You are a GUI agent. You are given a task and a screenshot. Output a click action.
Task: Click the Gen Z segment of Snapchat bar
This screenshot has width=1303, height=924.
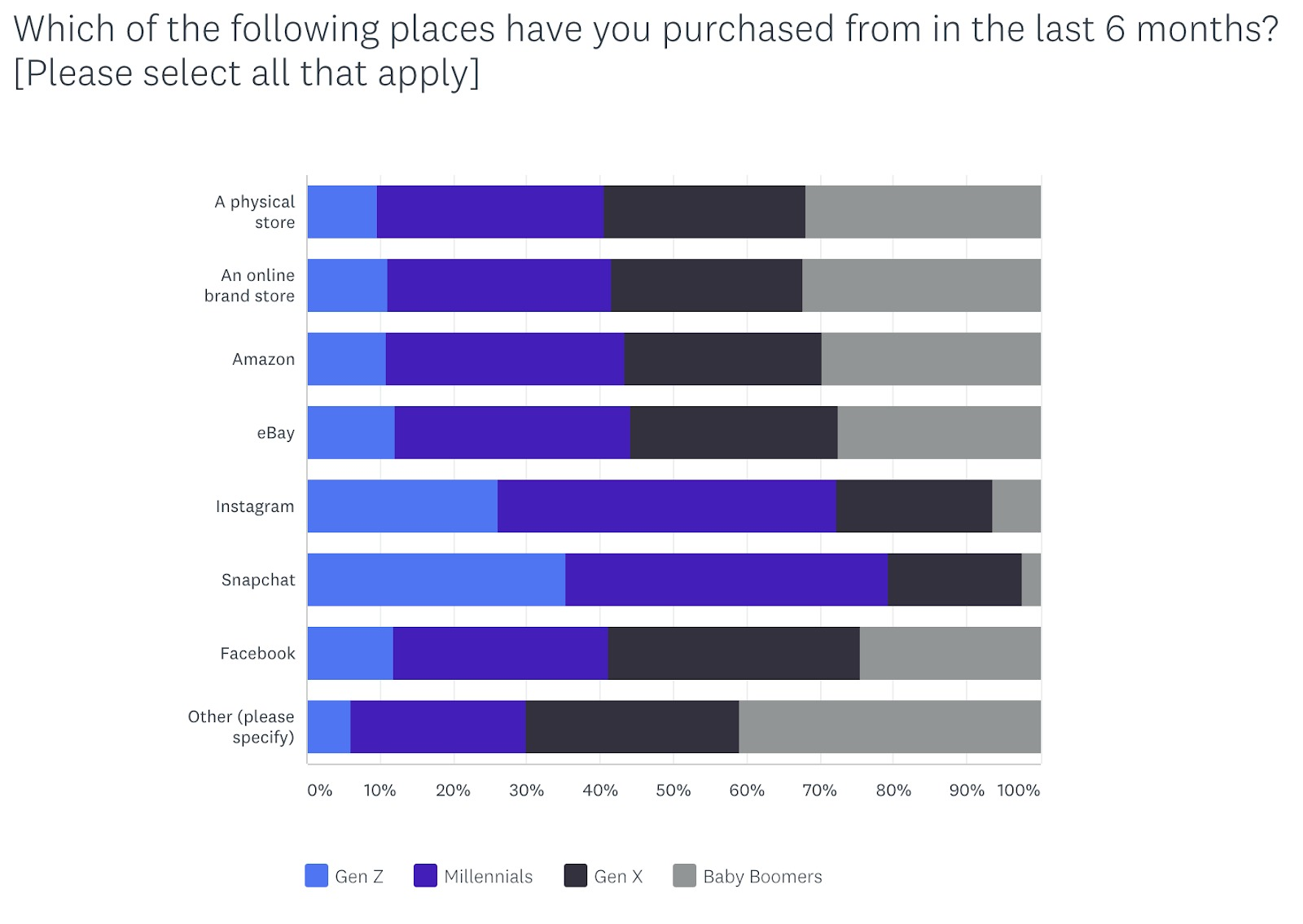(437, 580)
